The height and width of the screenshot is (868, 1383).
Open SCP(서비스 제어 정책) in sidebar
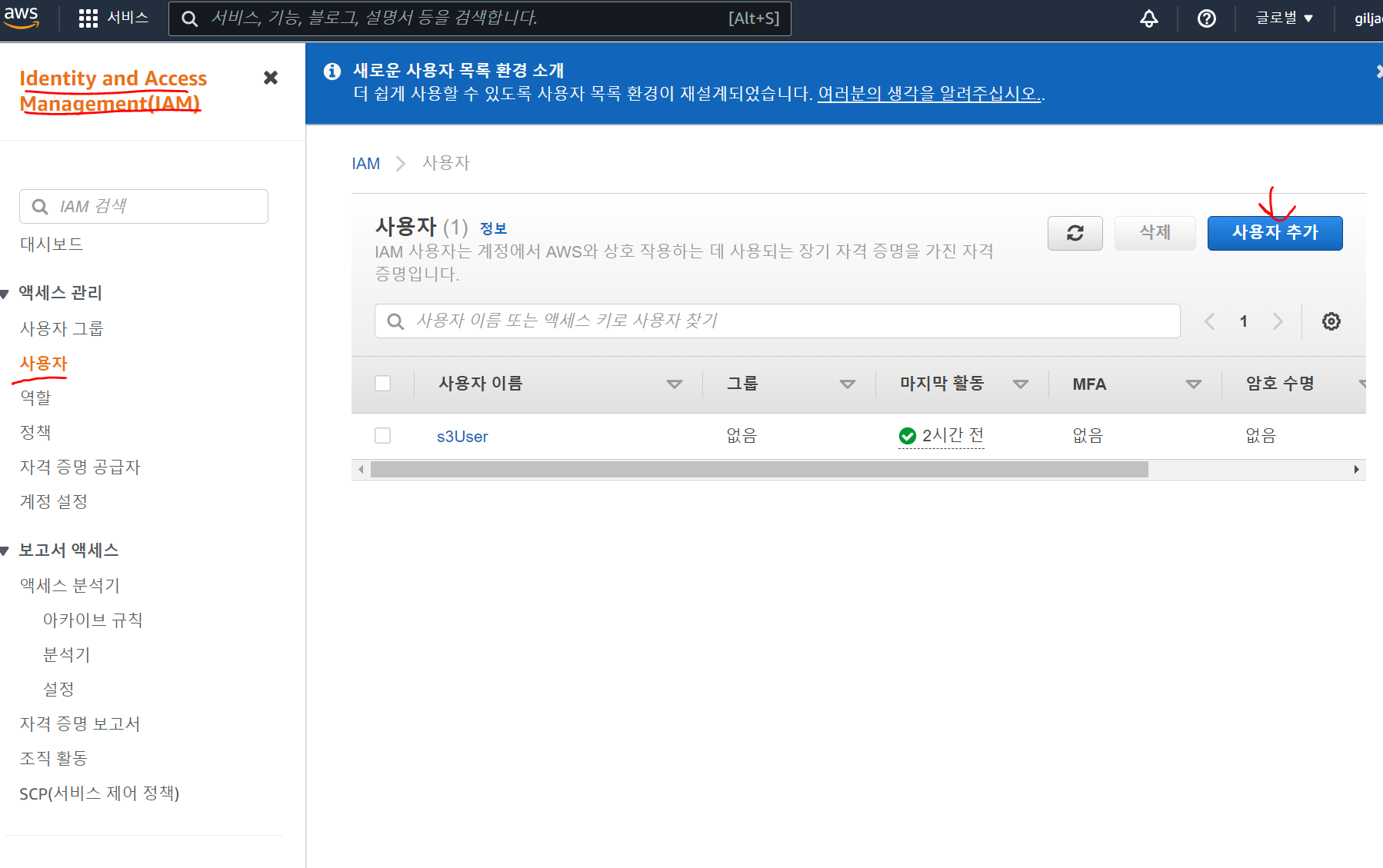coord(99,793)
